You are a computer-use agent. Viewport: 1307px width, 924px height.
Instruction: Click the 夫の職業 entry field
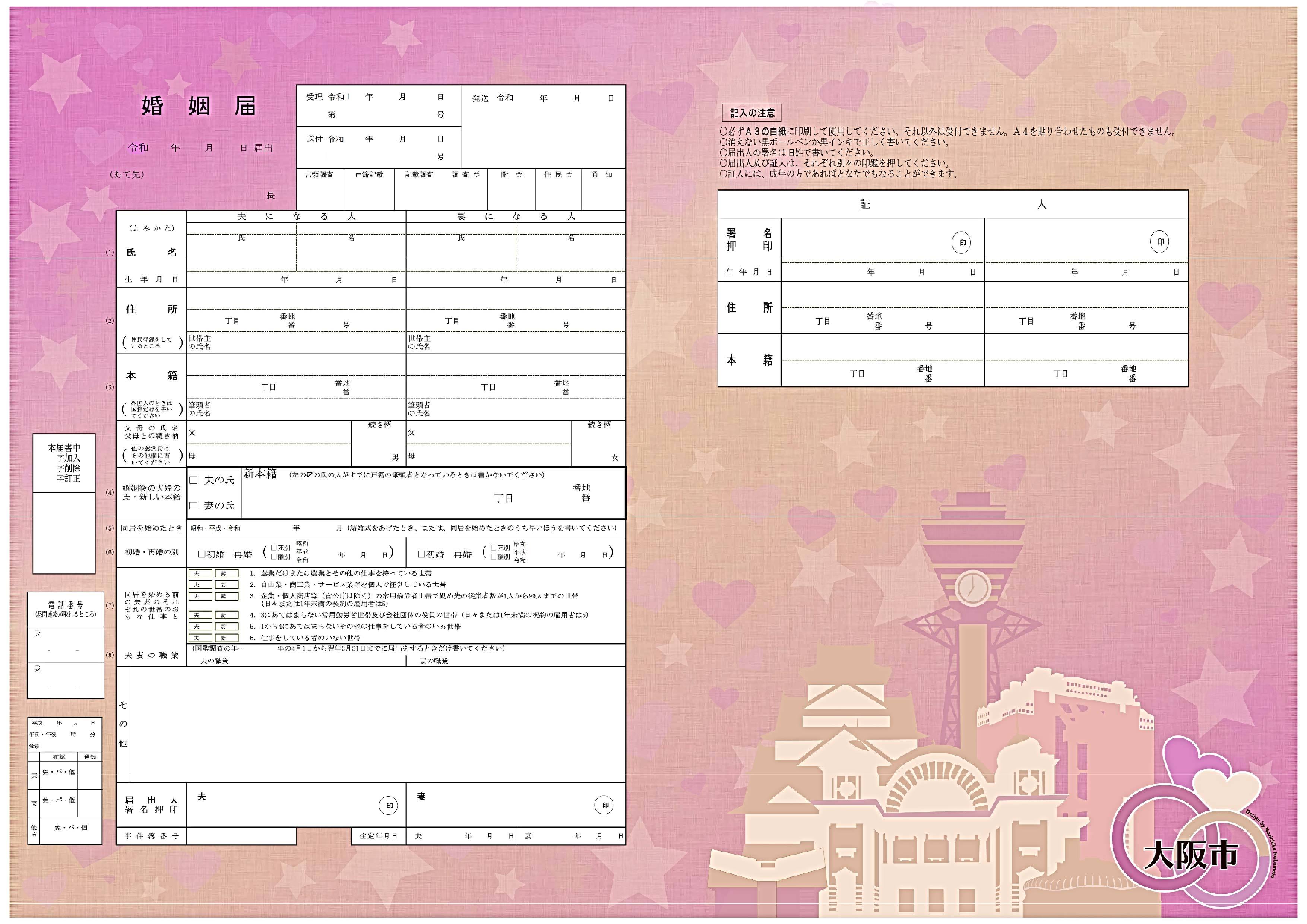pyautogui.click(x=296, y=661)
